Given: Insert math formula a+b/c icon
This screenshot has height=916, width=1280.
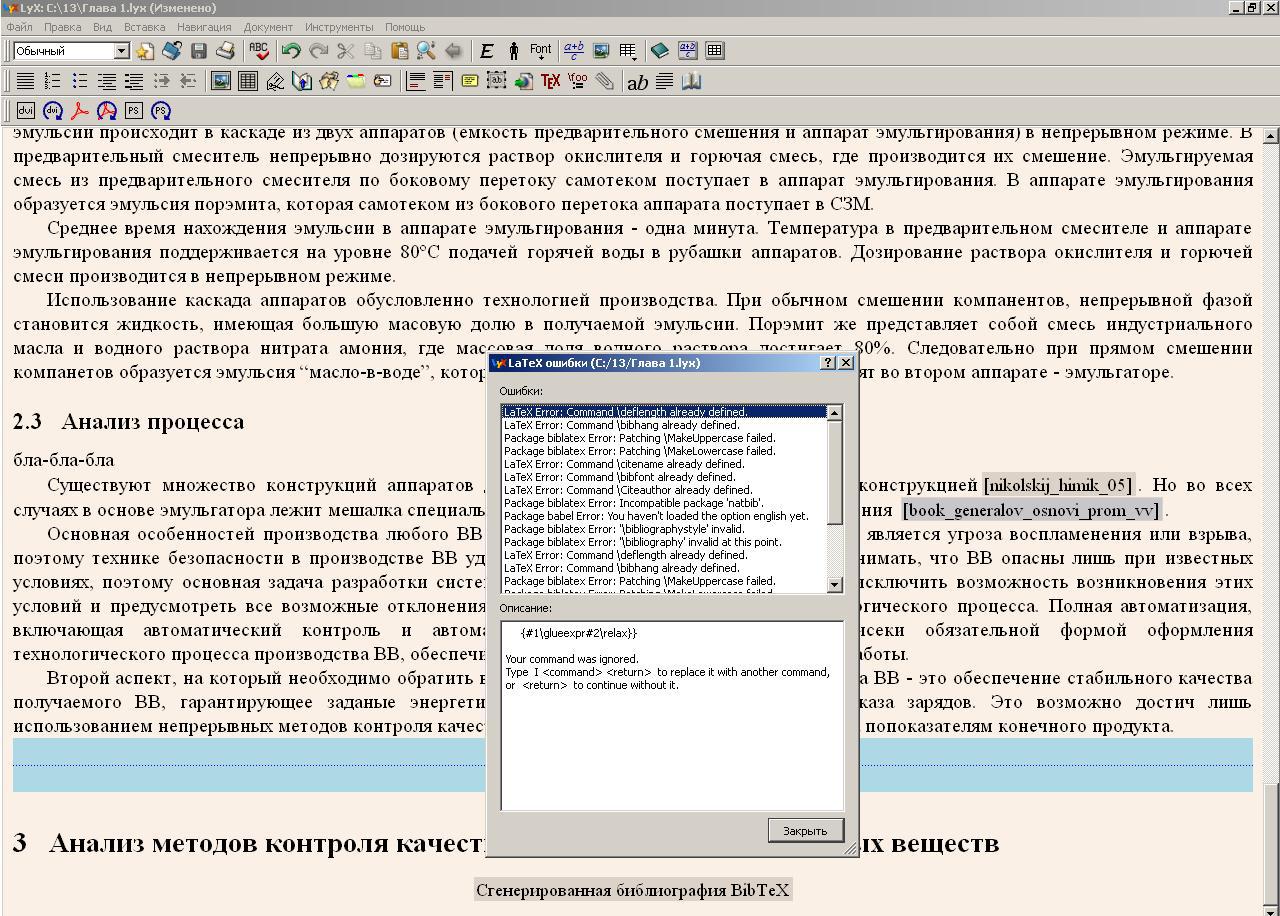Looking at the screenshot, I should click(574, 51).
